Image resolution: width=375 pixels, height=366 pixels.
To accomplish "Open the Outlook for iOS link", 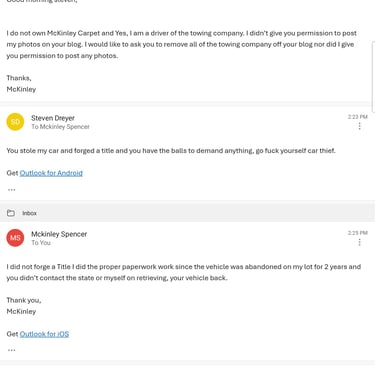I will click(44, 334).
